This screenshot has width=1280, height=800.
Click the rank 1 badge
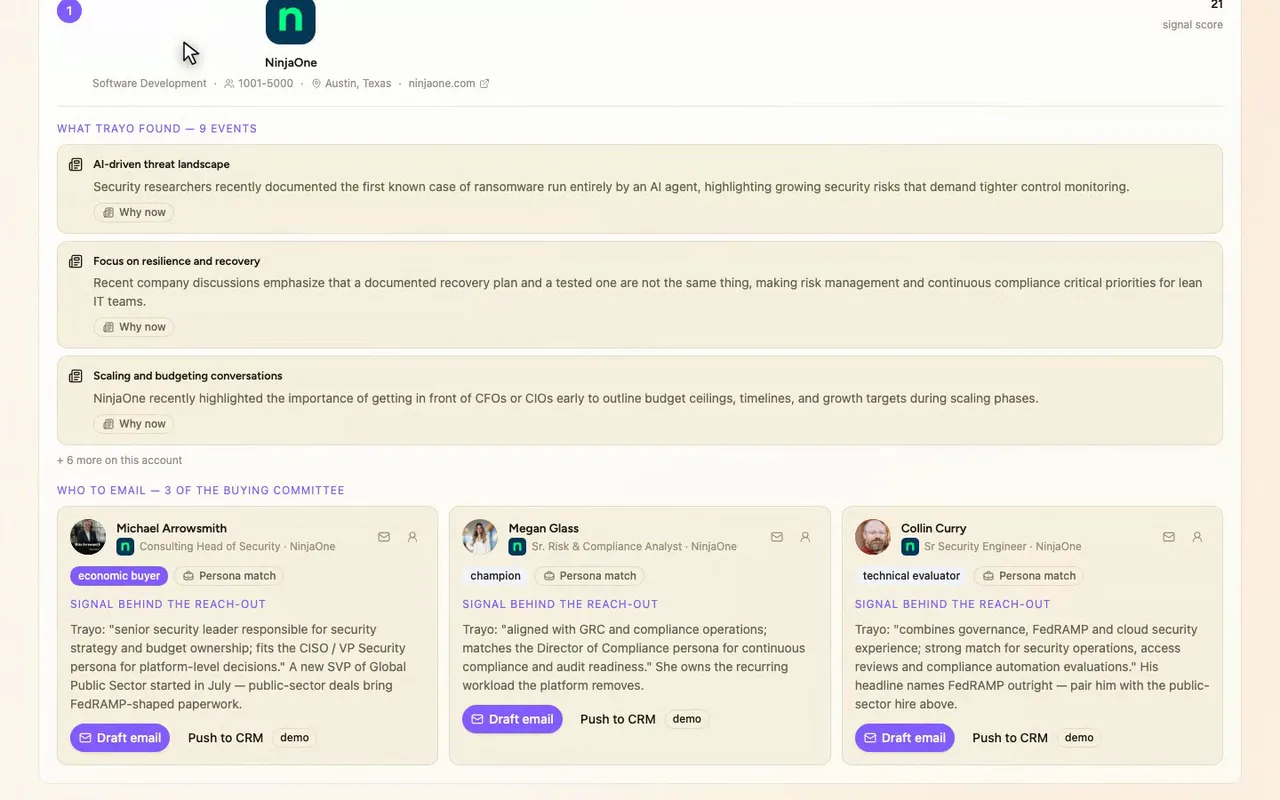click(69, 11)
